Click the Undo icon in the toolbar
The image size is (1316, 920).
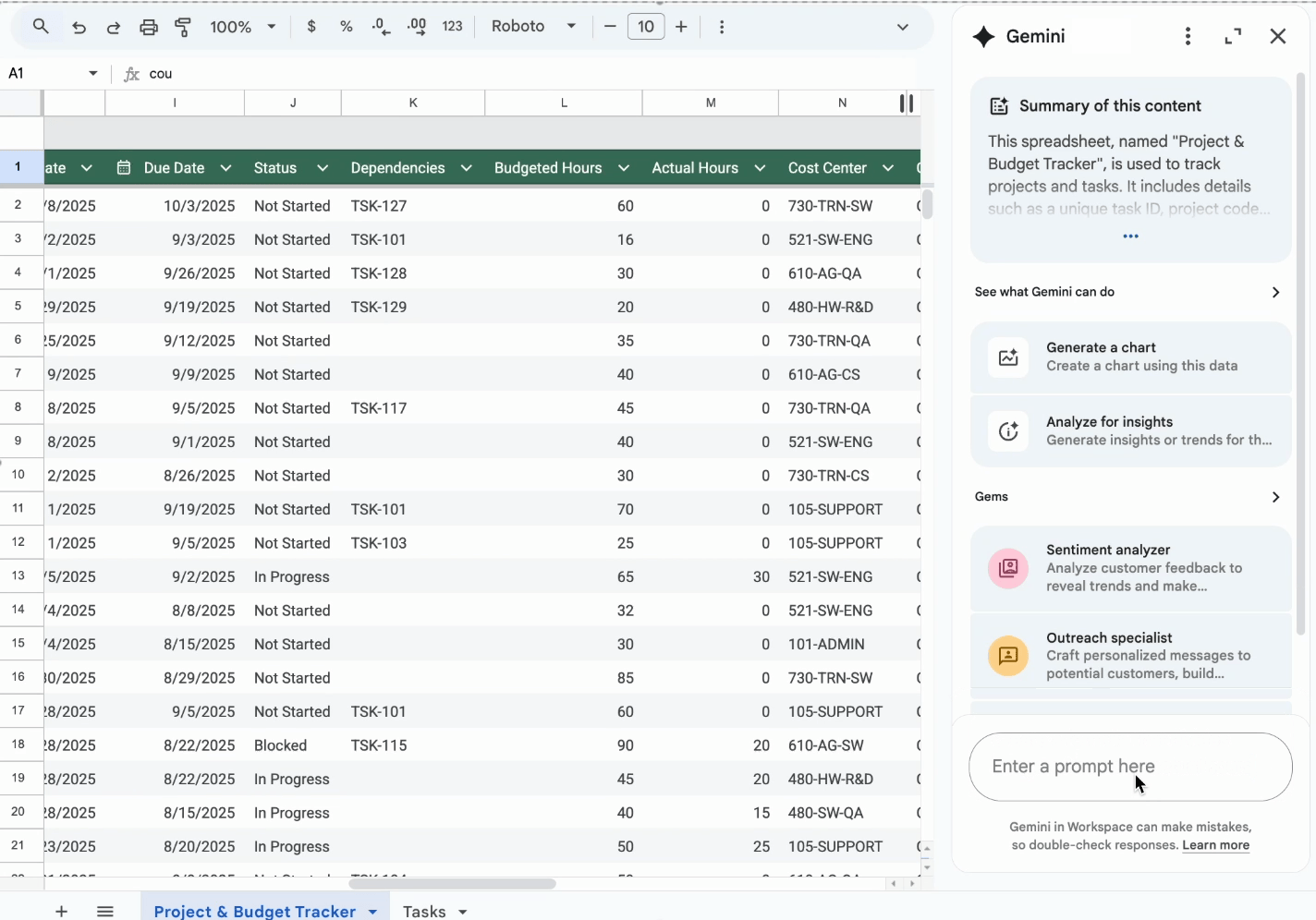79,27
